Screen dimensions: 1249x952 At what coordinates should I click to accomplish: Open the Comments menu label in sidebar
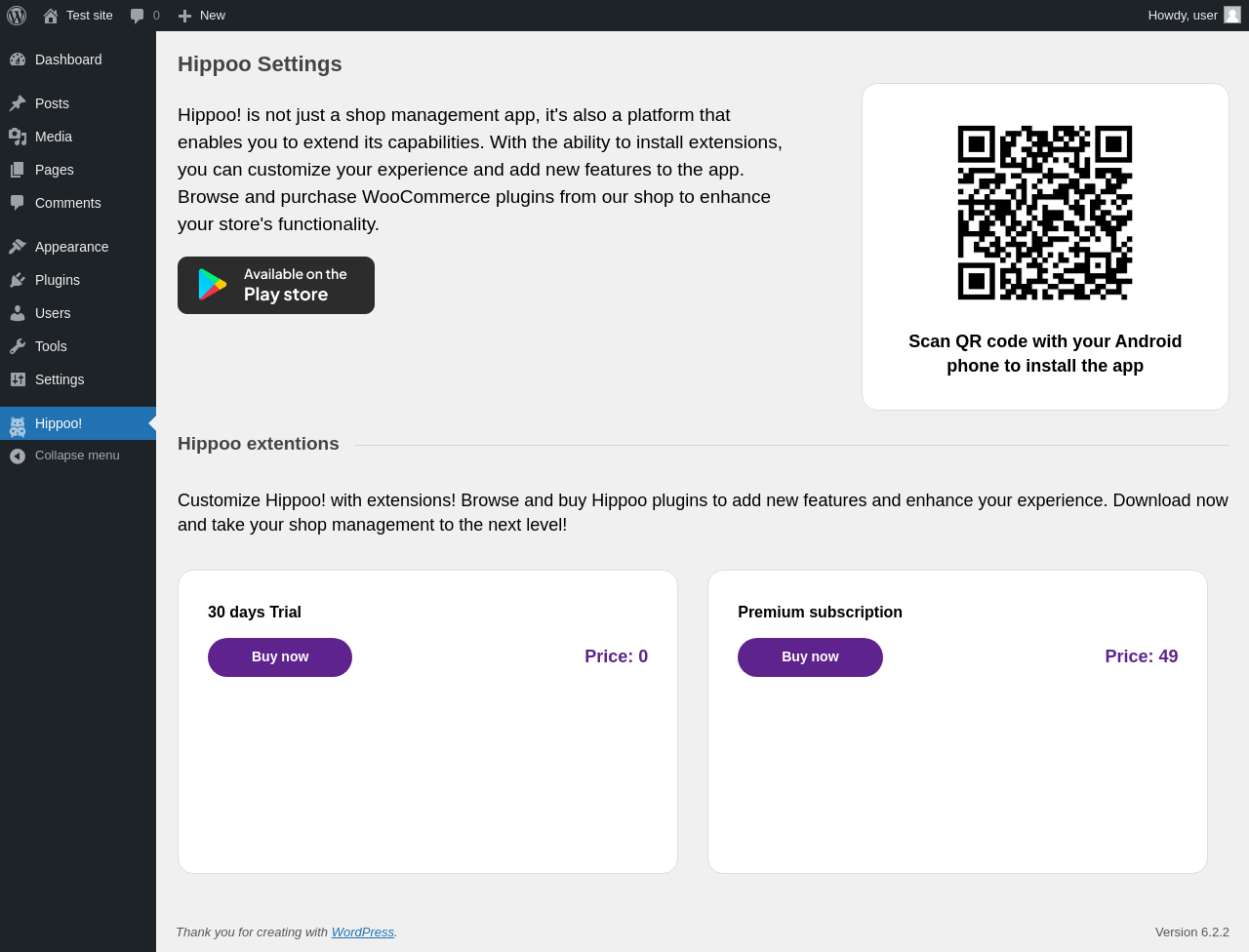68,203
